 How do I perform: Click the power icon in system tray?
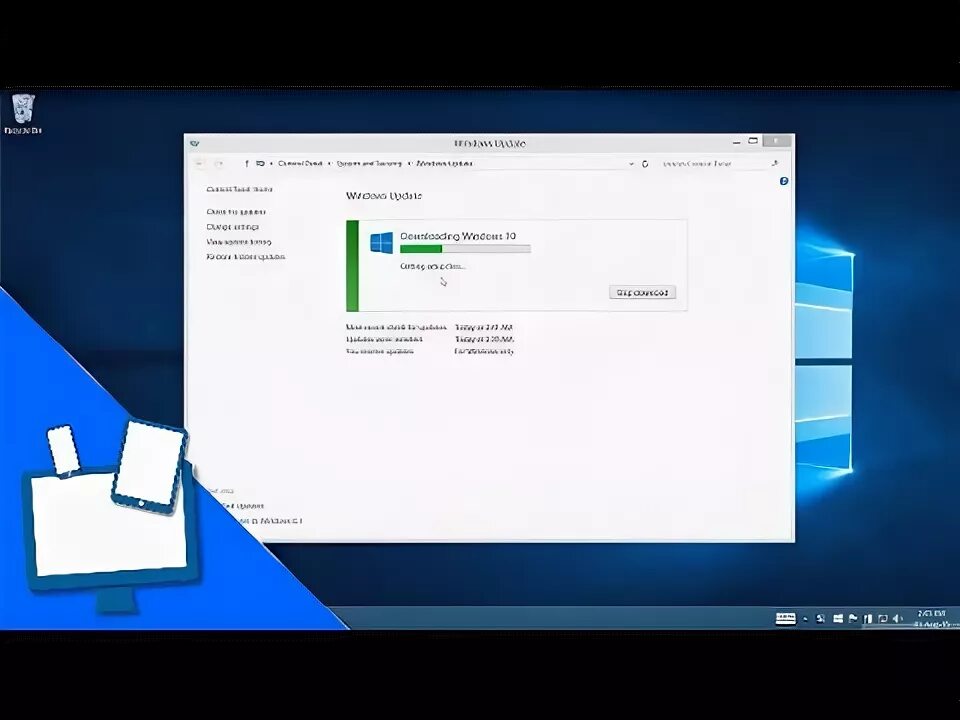tap(868, 619)
